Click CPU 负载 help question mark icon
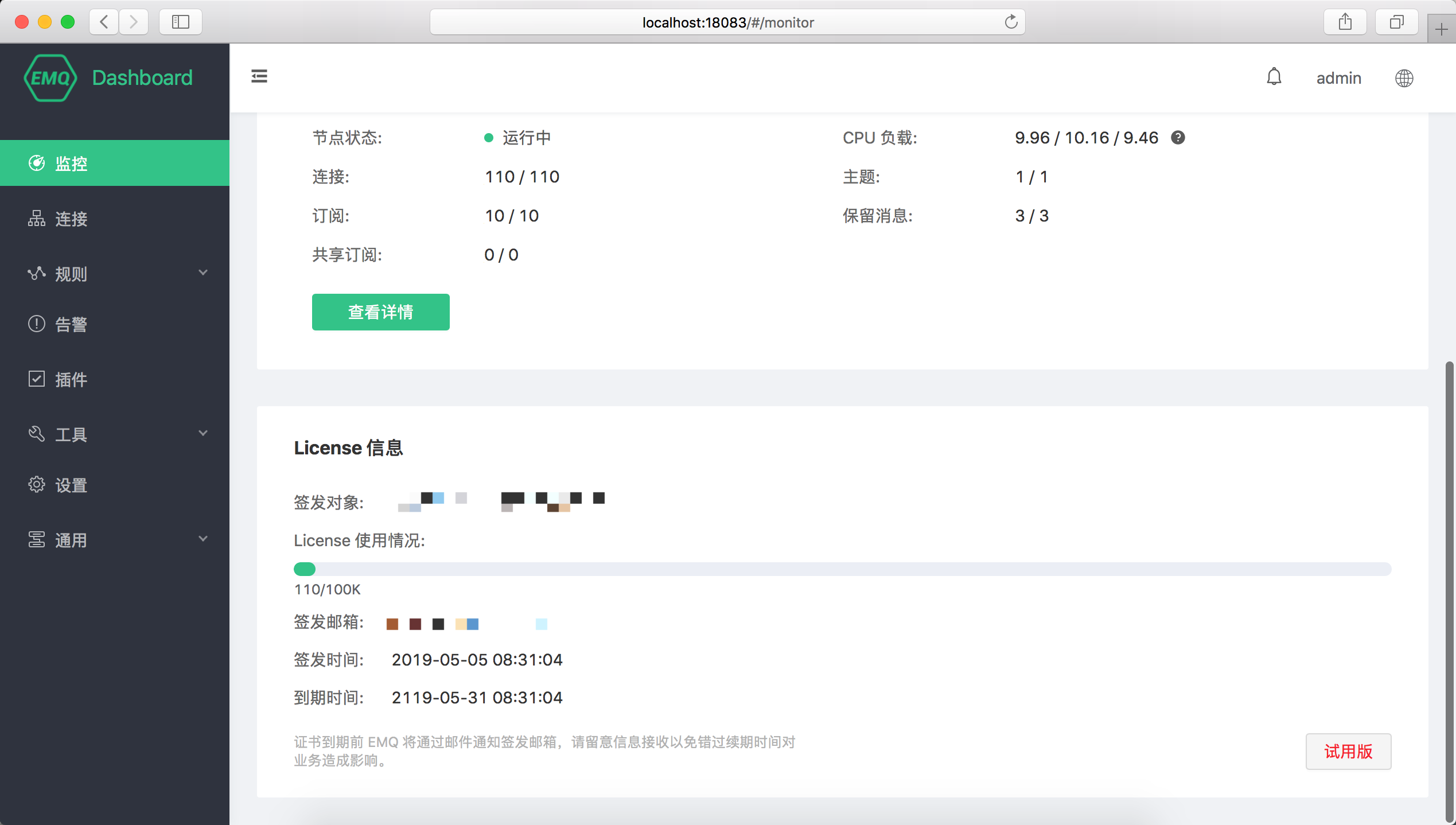1456x825 pixels. click(1178, 138)
